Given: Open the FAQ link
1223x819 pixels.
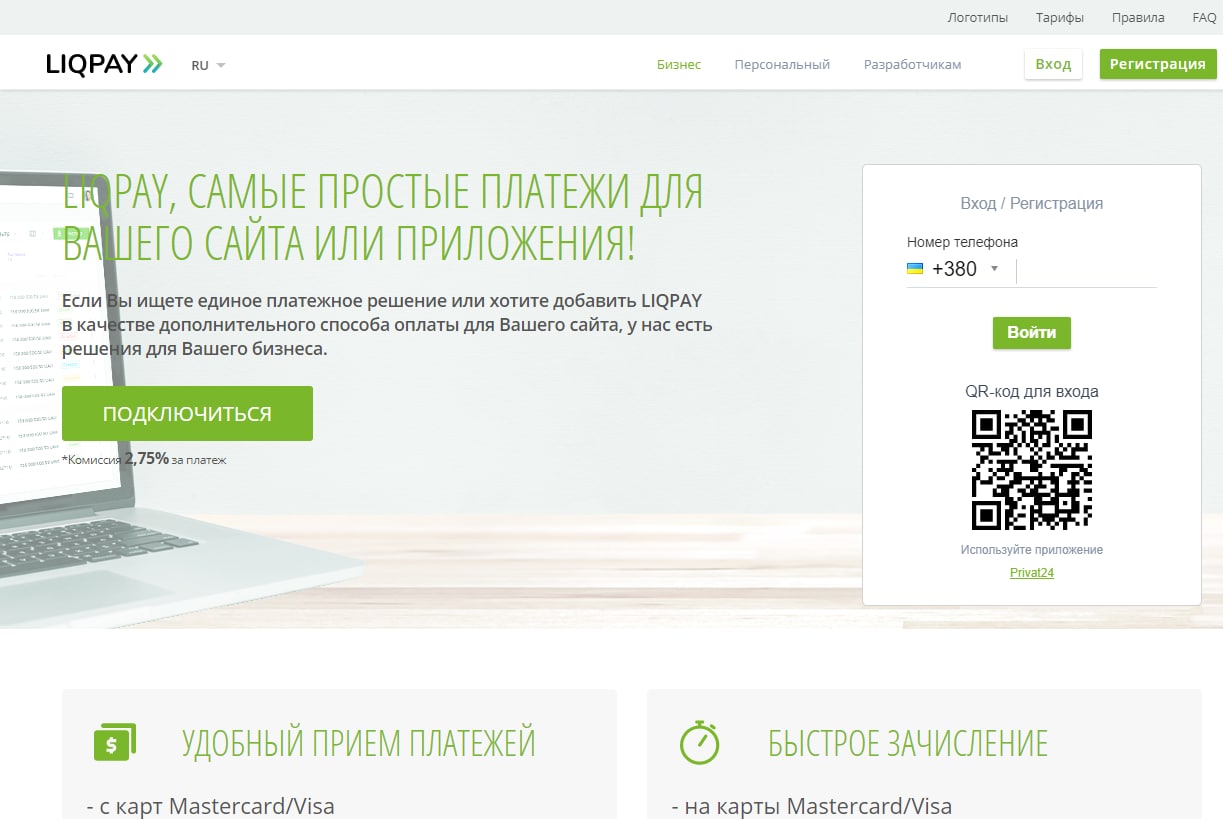Looking at the screenshot, I should pyautogui.click(x=1204, y=17).
